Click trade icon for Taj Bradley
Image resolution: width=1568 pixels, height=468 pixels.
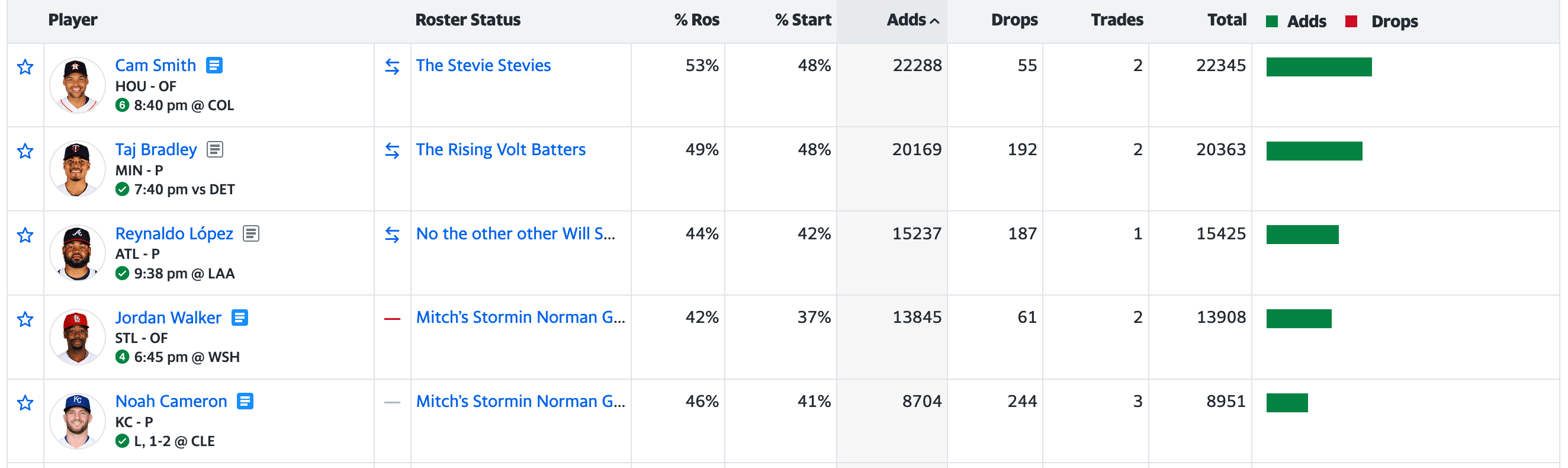[x=392, y=150]
